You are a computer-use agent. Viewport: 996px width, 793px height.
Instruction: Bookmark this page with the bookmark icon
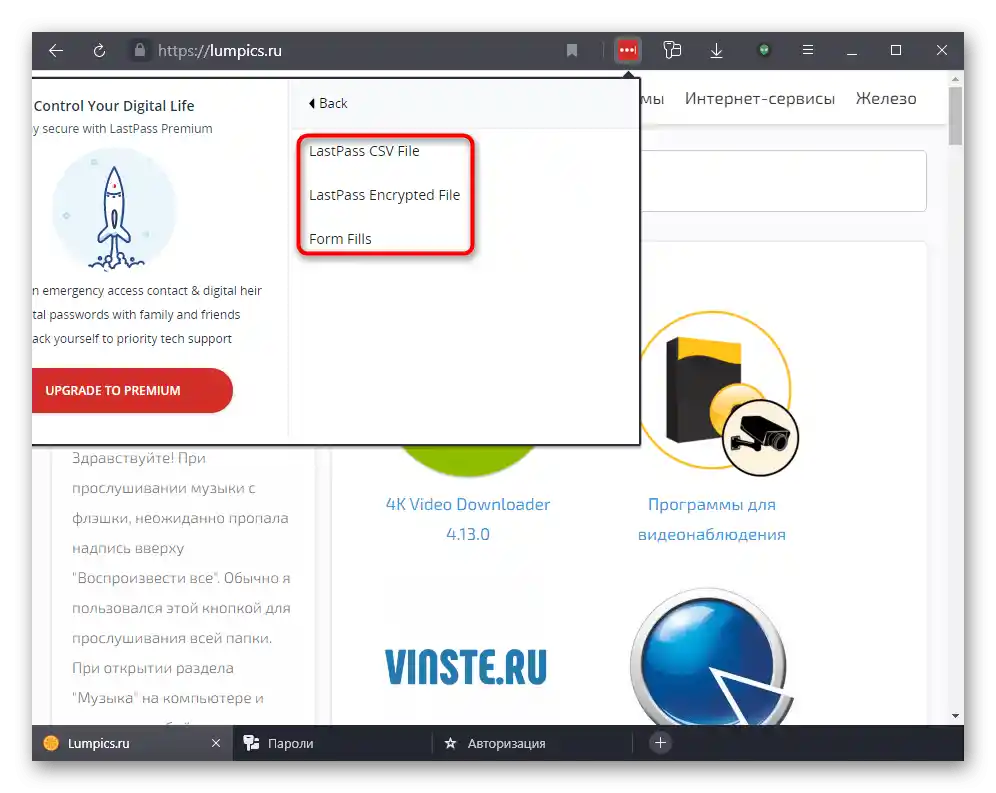point(572,50)
